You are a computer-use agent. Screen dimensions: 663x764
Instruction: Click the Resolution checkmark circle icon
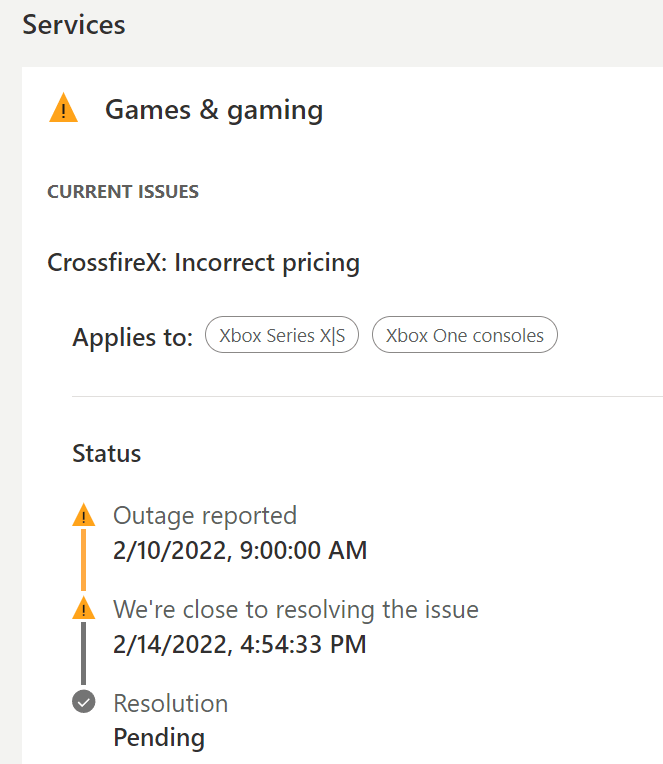coord(84,702)
